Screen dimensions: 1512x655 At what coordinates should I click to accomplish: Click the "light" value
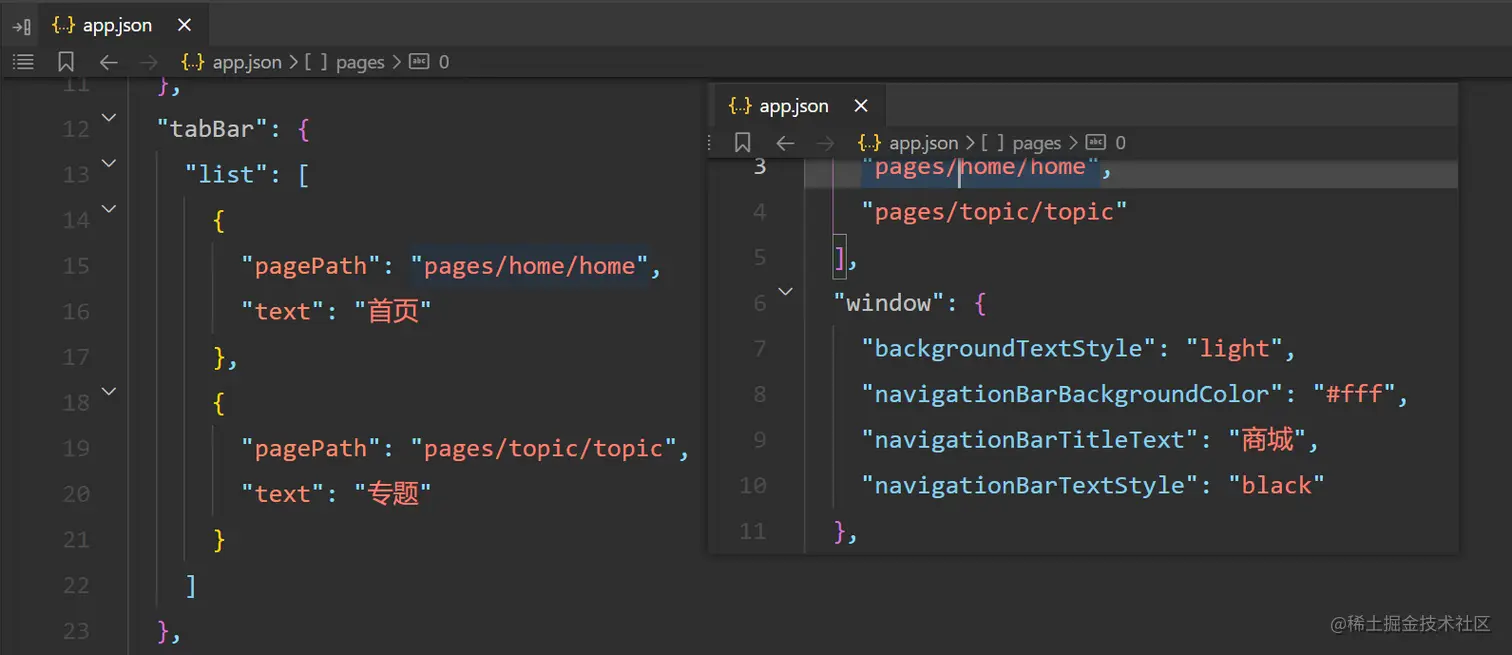coord(1234,349)
